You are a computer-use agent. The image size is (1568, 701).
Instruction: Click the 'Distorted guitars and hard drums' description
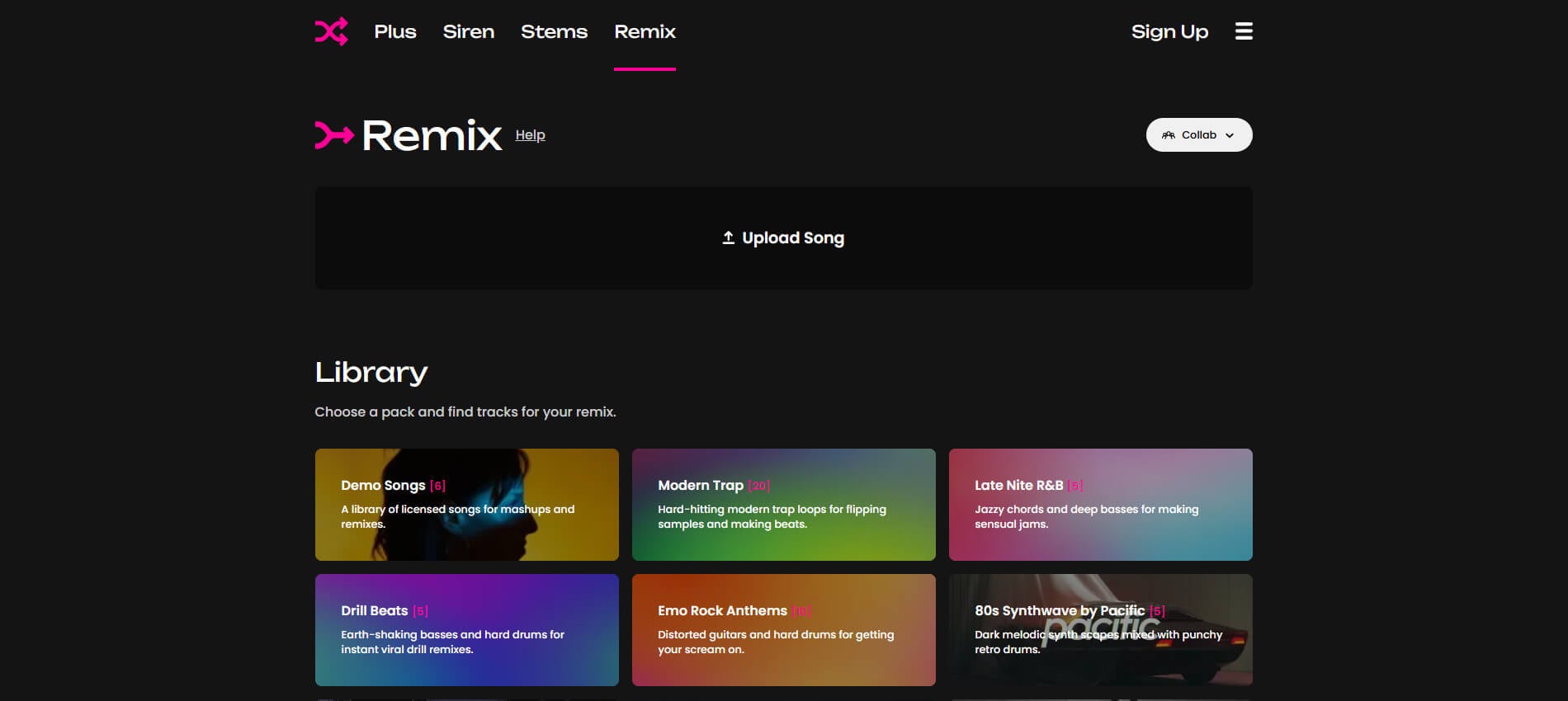point(776,642)
